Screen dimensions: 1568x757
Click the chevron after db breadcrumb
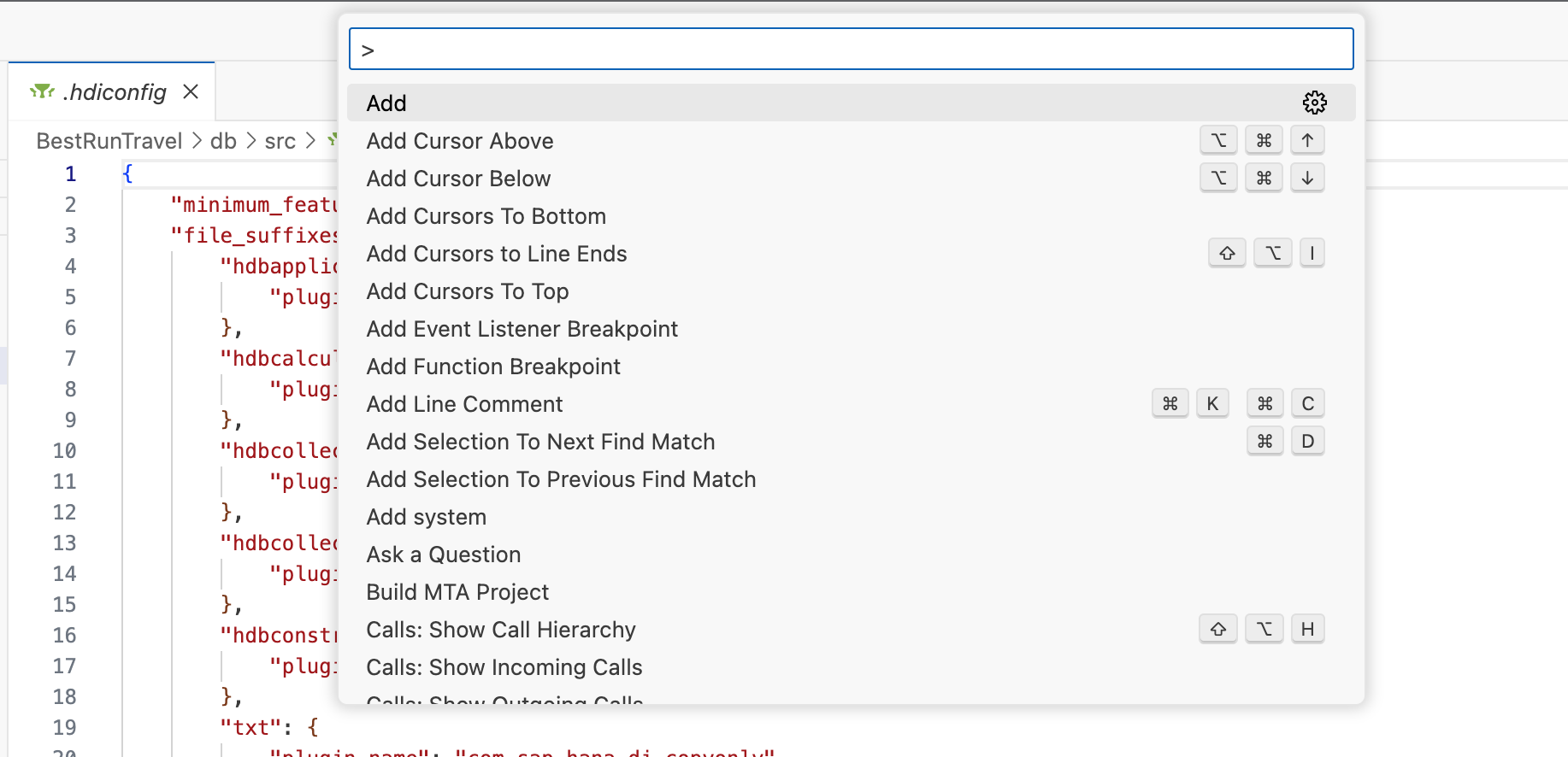click(x=251, y=141)
